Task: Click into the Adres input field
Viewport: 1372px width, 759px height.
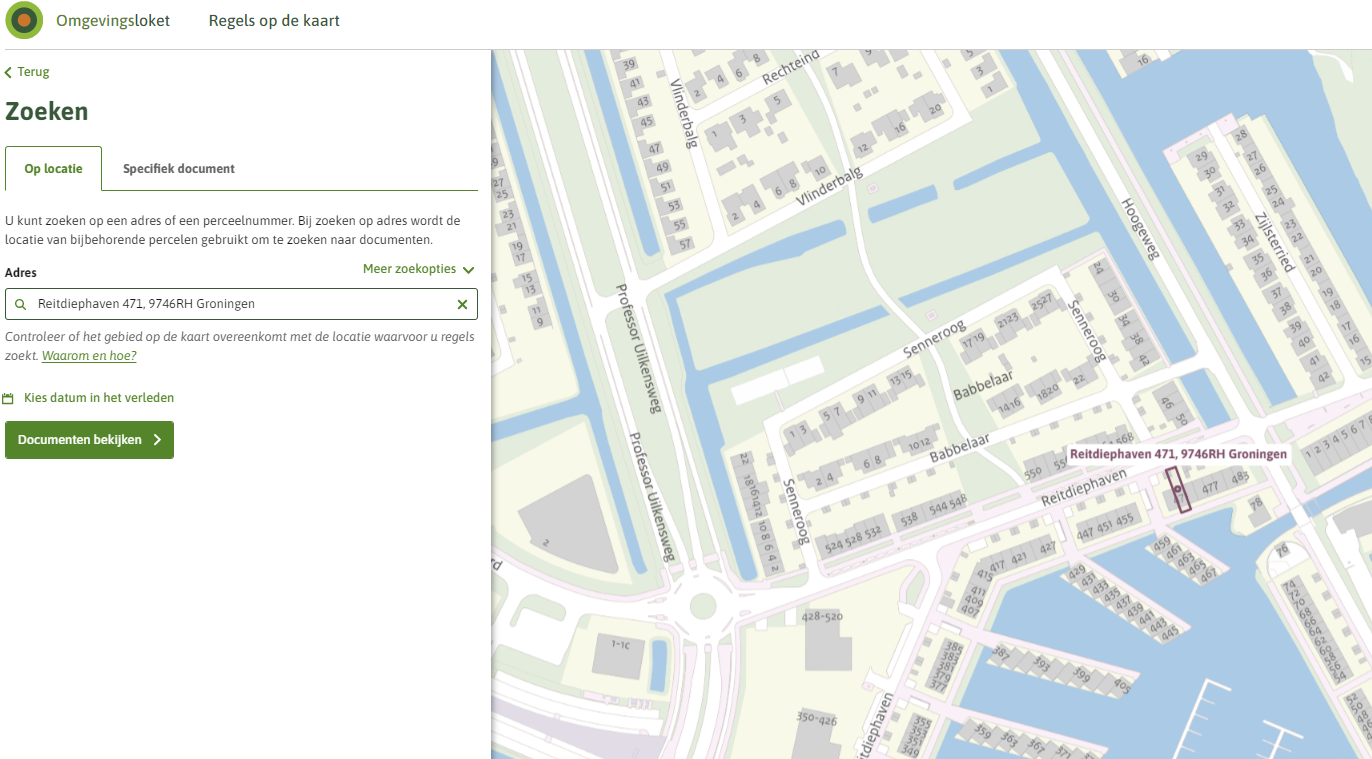Action: (241, 304)
